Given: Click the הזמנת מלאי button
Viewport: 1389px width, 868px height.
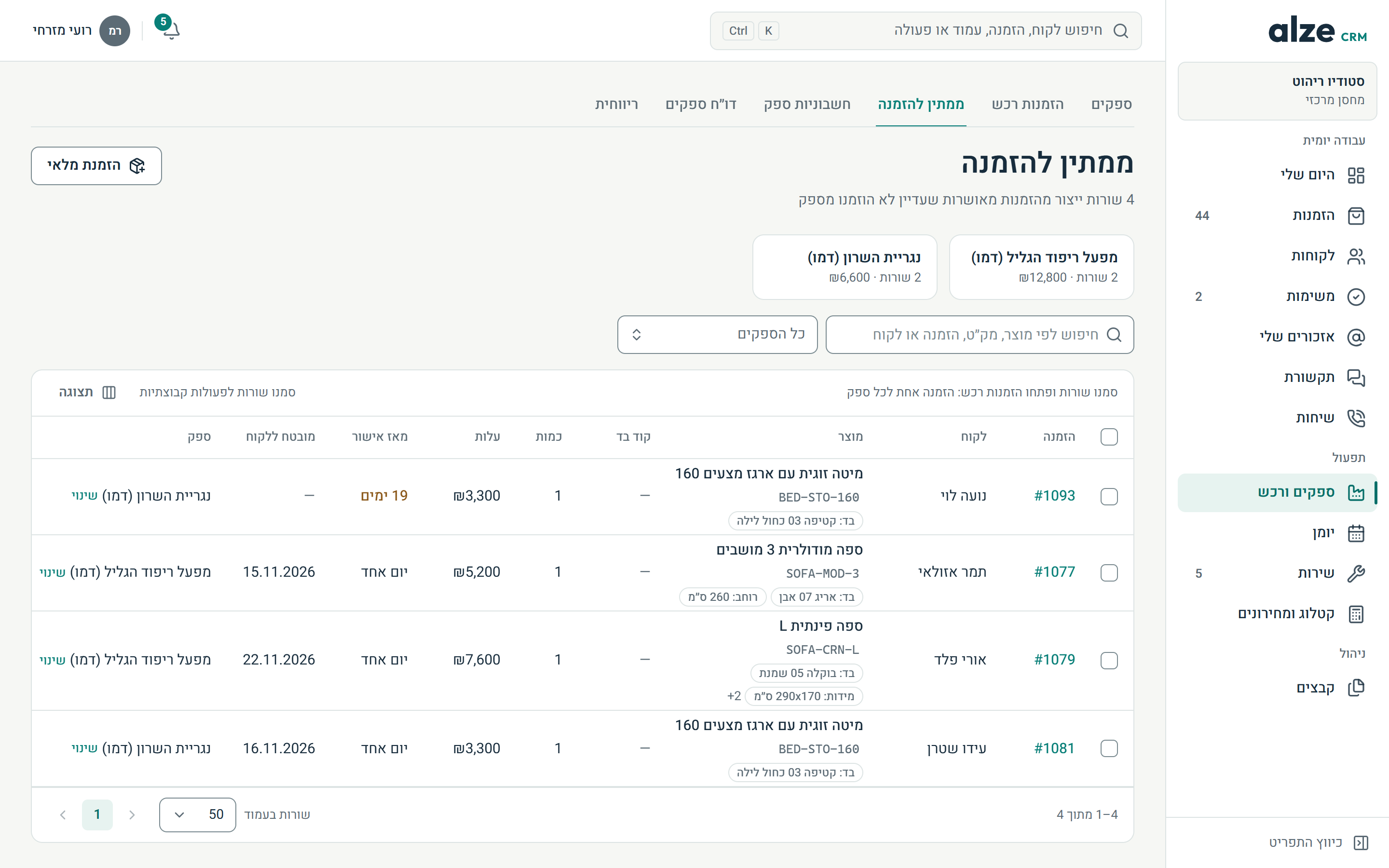Looking at the screenshot, I should pyautogui.click(x=96, y=166).
